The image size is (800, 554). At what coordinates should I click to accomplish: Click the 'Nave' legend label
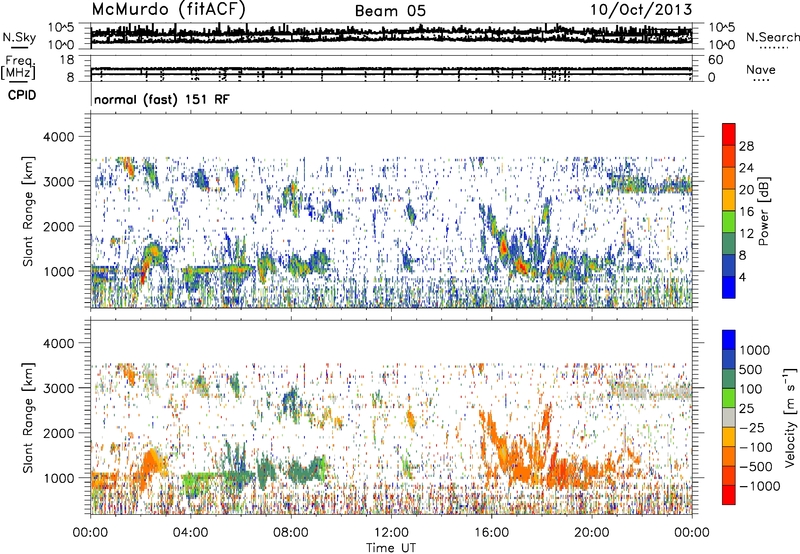pos(761,69)
